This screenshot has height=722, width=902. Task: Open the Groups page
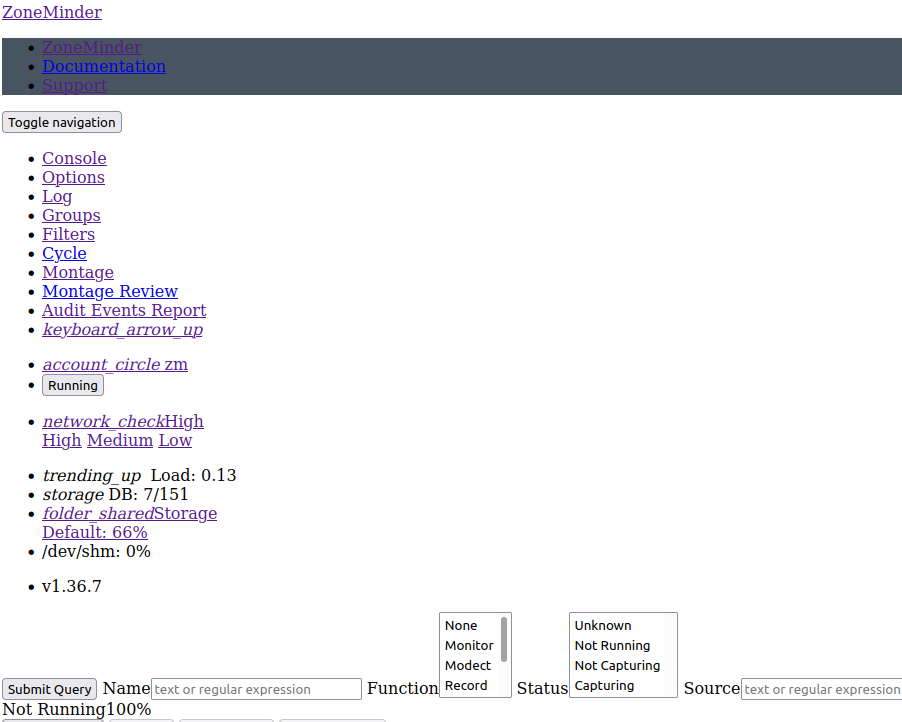coord(71,215)
